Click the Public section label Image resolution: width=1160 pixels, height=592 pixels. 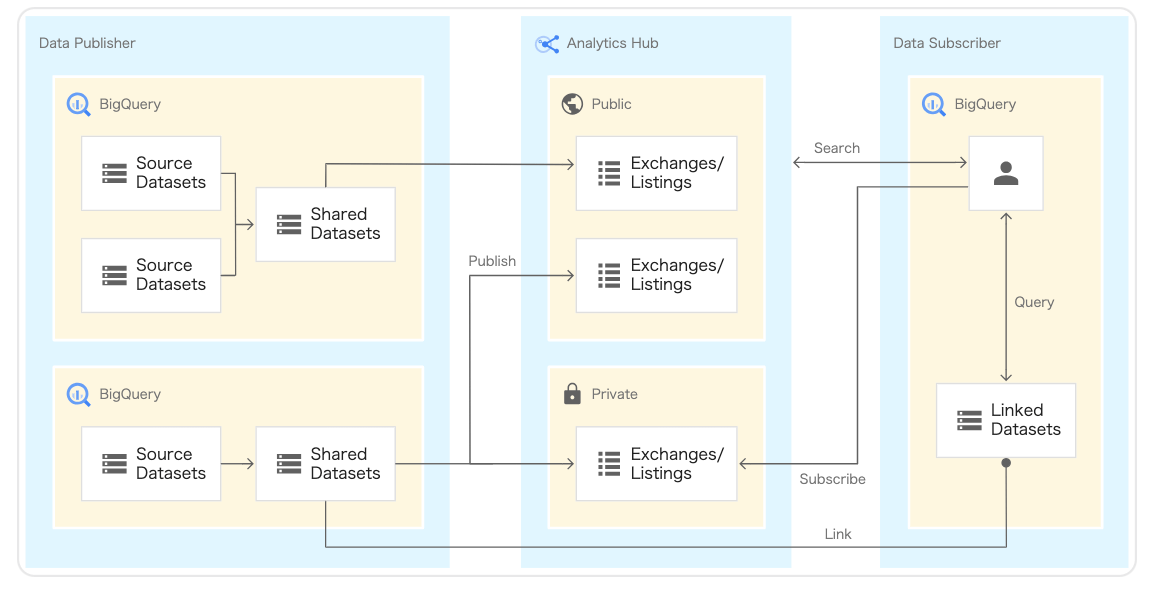tap(611, 104)
